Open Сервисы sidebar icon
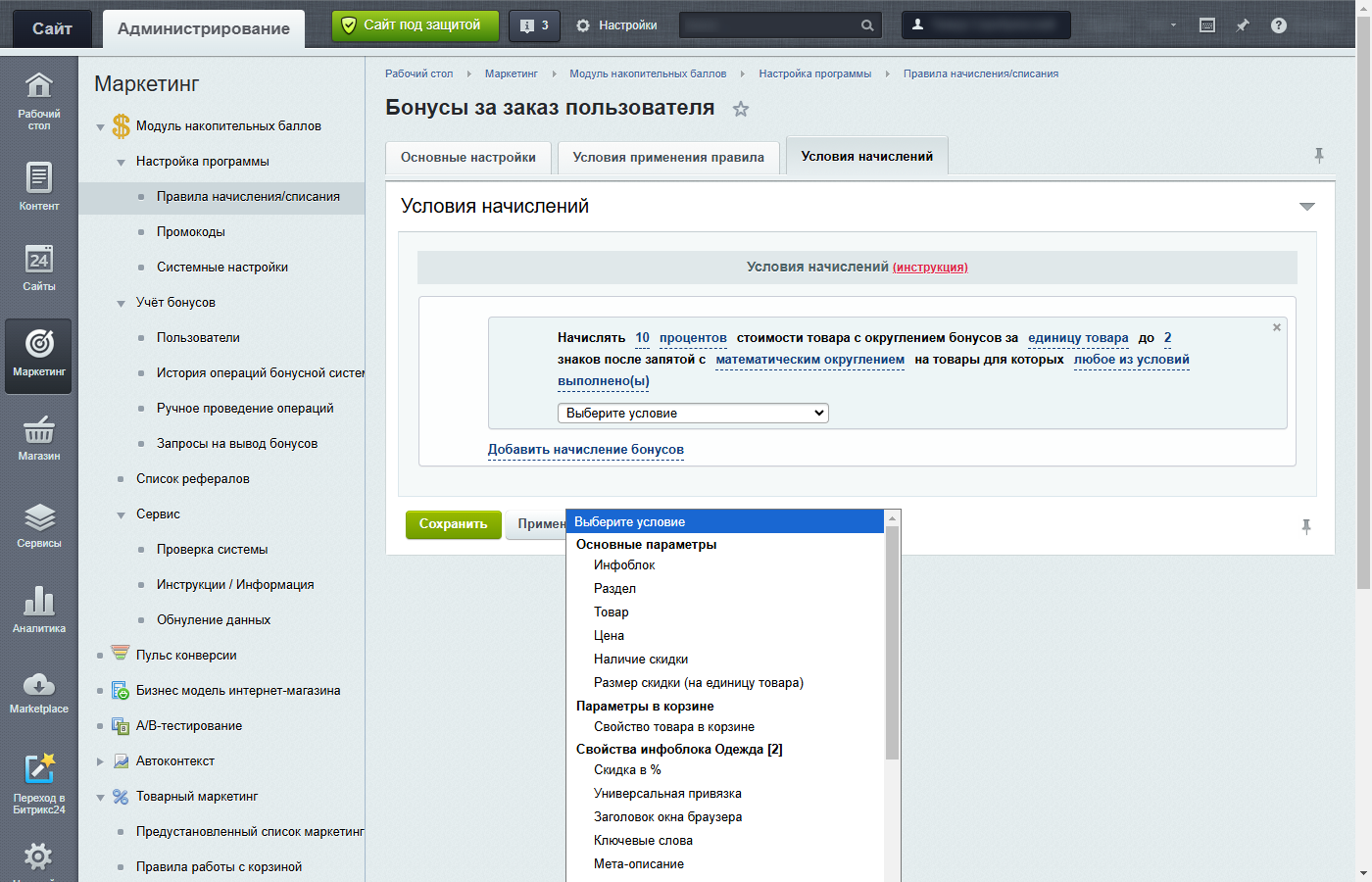Viewport: 1372px width, 882px height. pyautogui.click(x=38, y=524)
